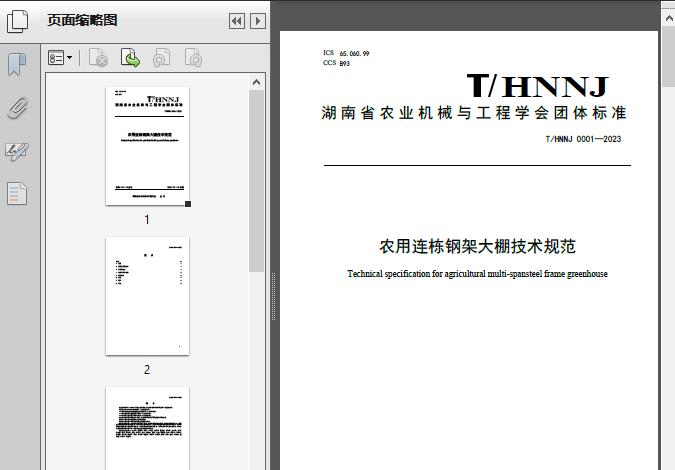The height and width of the screenshot is (470, 675).
Task: Click the text 湖南省农业机械与工程学会团体标准
Action: [474, 113]
